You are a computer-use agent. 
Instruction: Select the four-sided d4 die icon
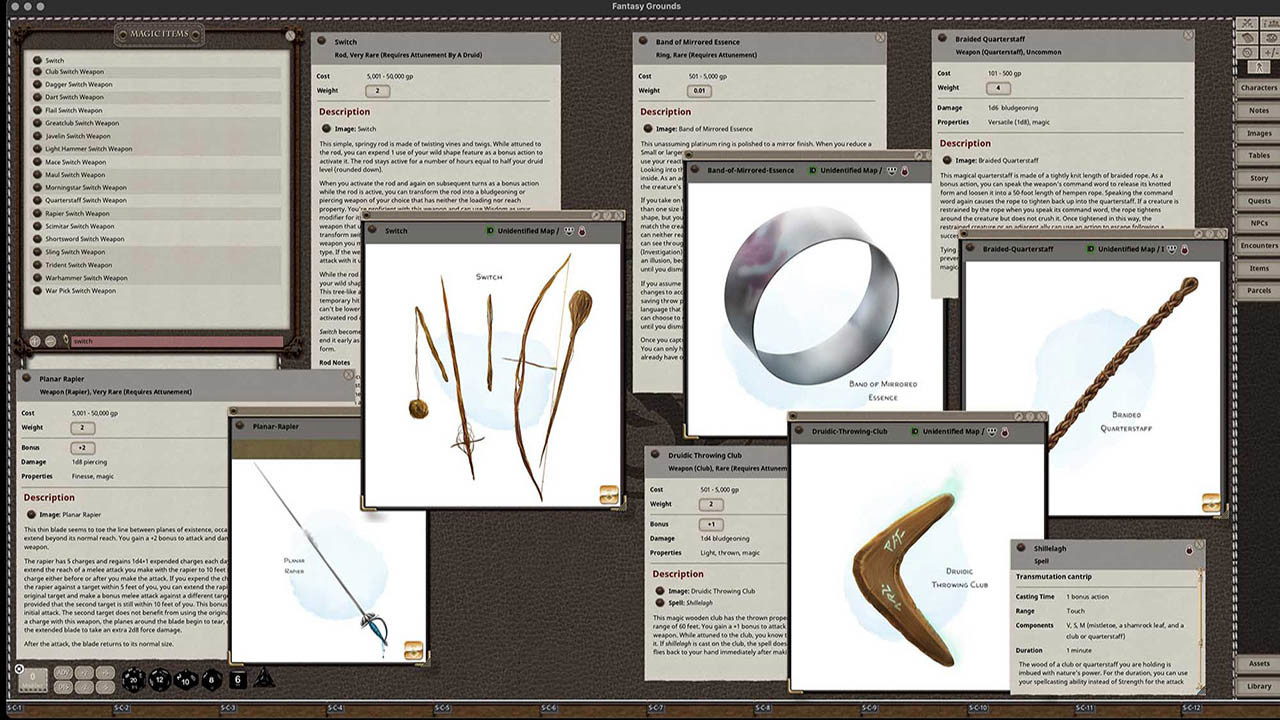pyautogui.click(x=263, y=680)
